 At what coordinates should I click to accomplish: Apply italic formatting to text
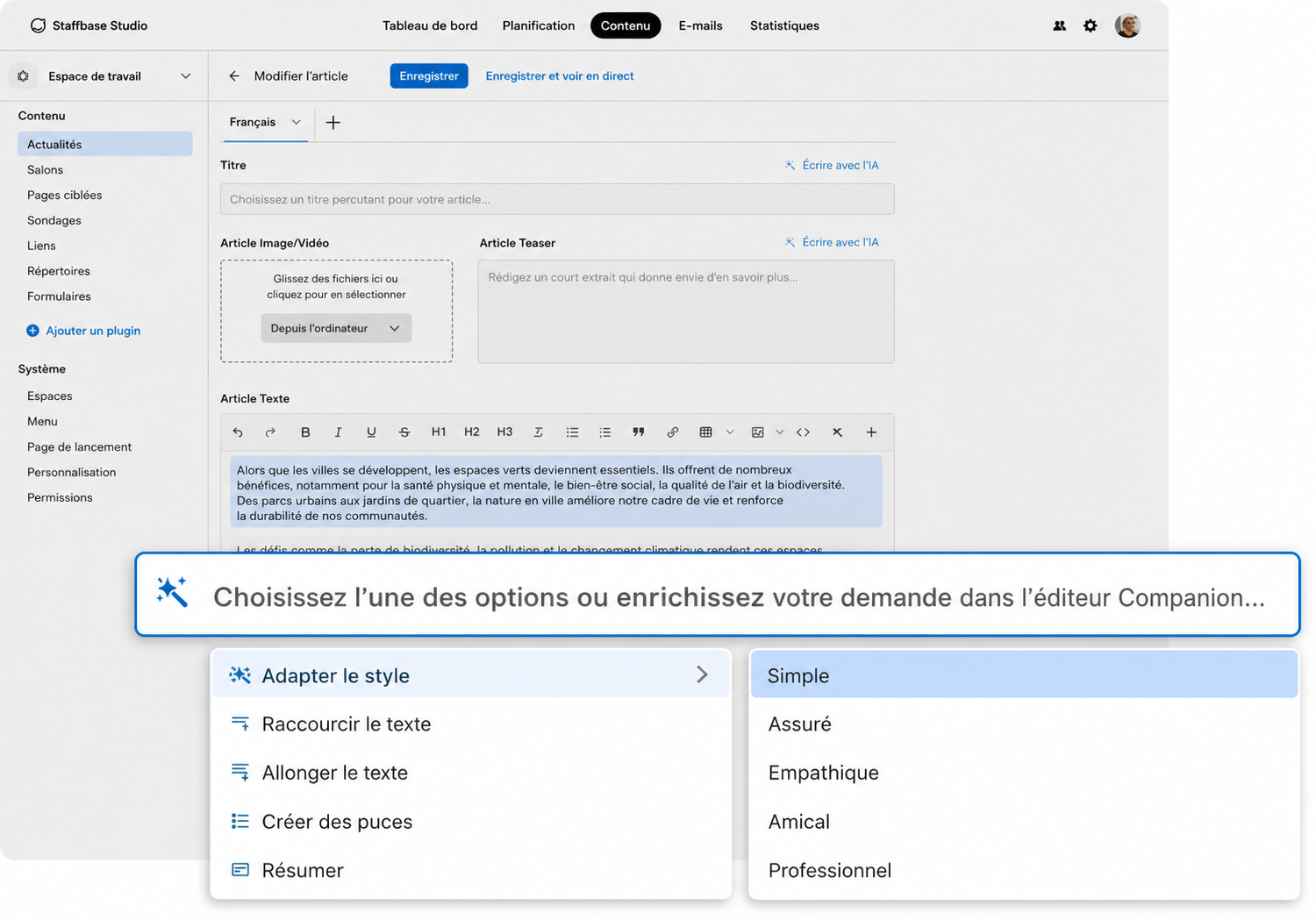click(x=338, y=432)
